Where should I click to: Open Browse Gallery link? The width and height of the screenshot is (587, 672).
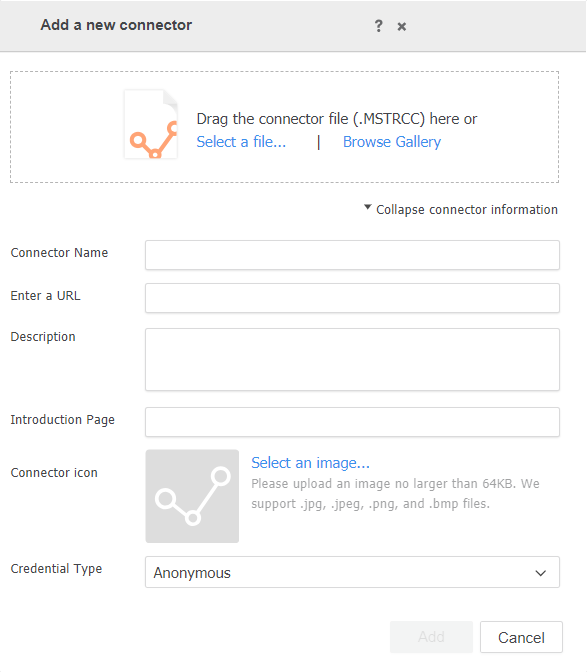pos(392,141)
